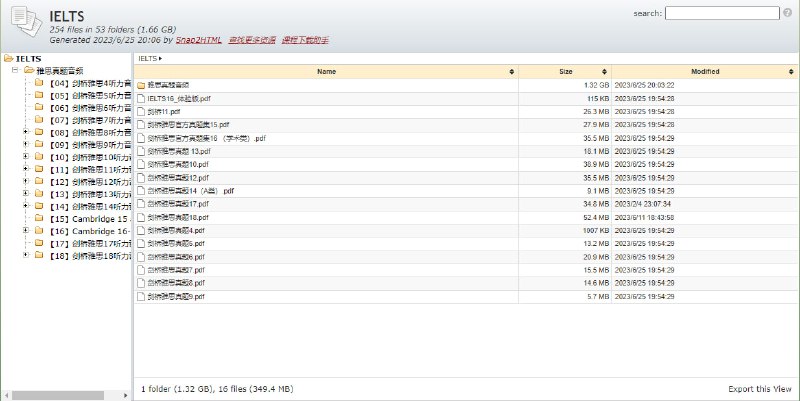Click the IELTS root folder icon in tree
The width and height of the screenshot is (800, 401).
8,59
